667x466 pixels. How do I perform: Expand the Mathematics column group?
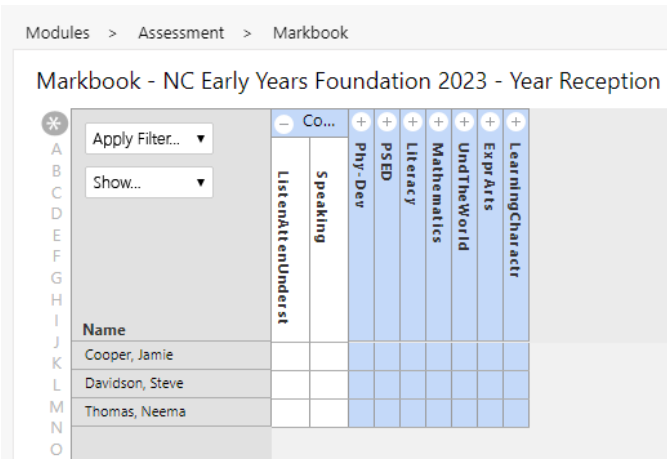coord(438,122)
